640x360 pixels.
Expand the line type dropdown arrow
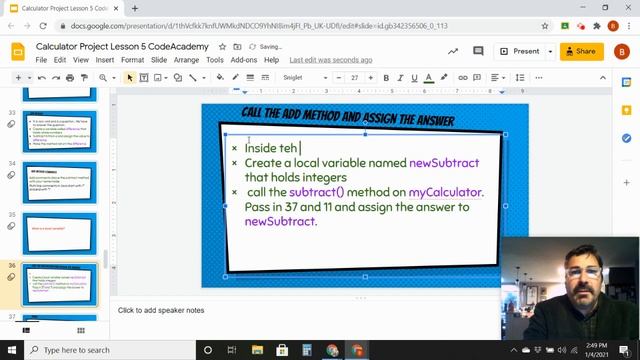(x=204, y=78)
